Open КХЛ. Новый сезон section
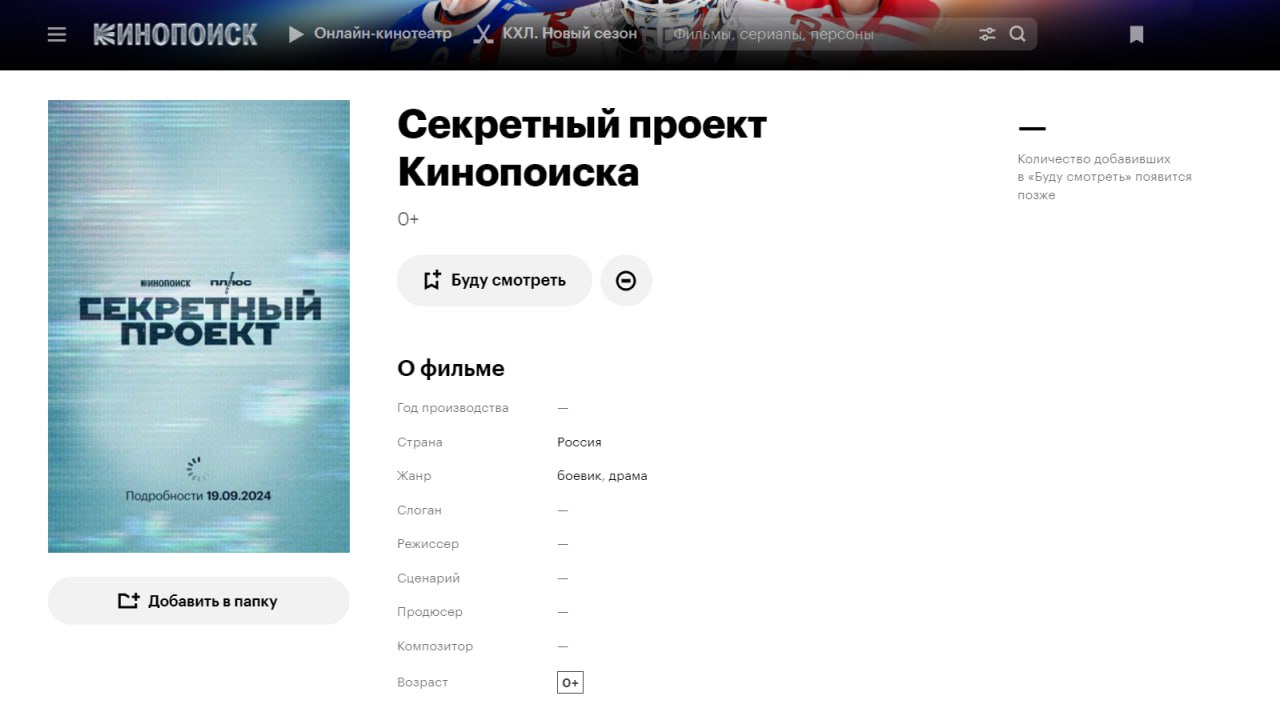Viewport: 1280px width, 708px height. (x=555, y=34)
